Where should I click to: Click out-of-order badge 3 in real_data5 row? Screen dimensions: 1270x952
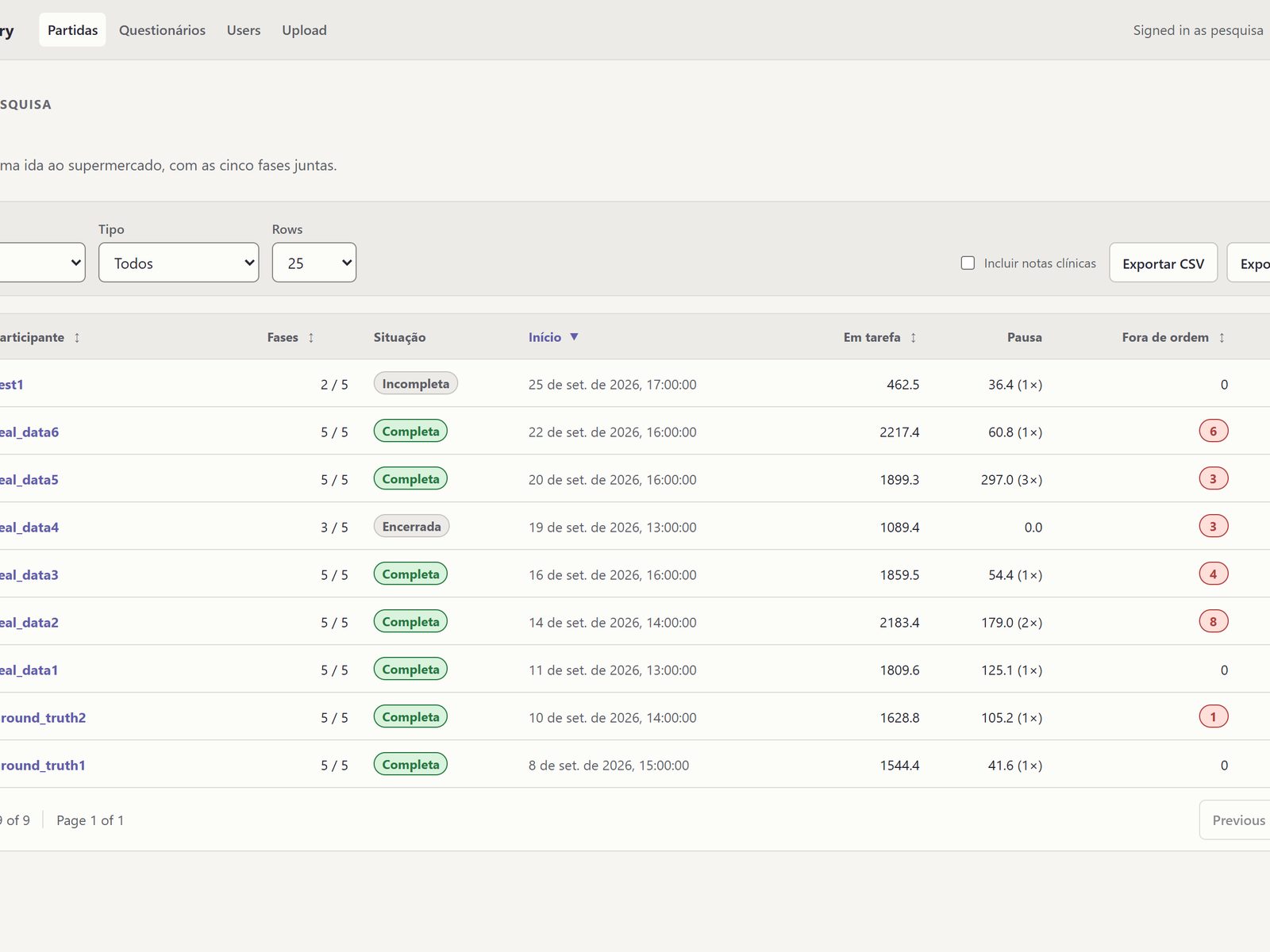click(x=1213, y=478)
